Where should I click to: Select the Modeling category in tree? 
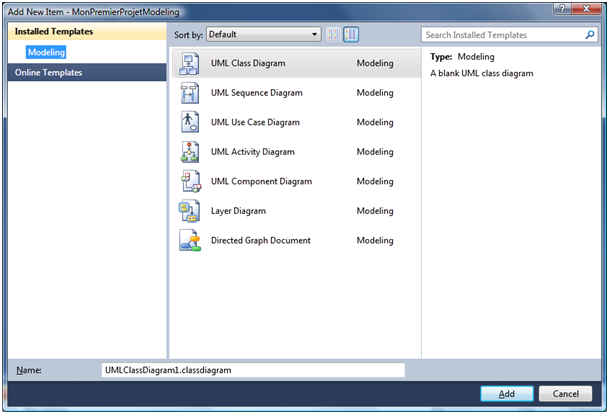click(46, 52)
